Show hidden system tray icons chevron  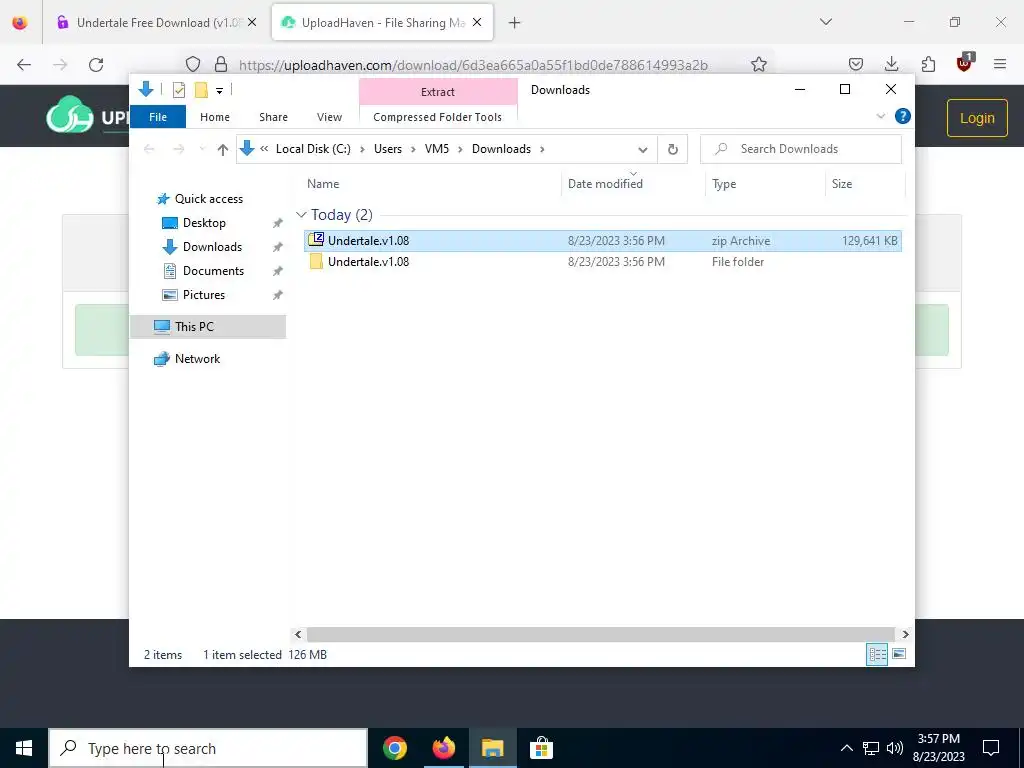point(846,748)
